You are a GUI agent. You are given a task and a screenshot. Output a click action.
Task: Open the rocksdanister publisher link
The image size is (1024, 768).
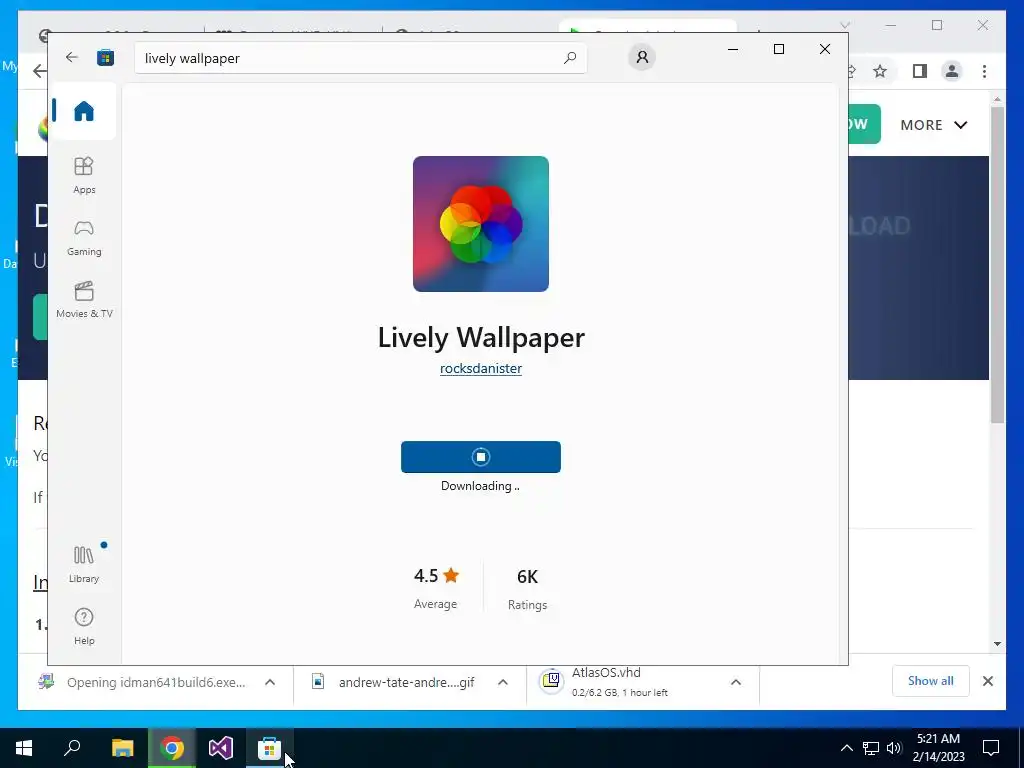coord(481,368)
